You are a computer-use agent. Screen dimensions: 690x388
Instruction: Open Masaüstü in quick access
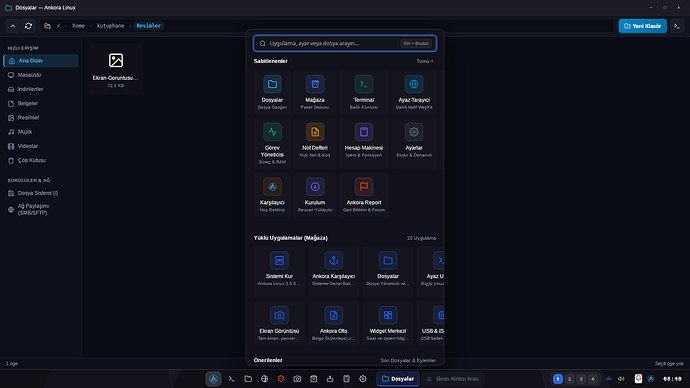pos(41,75)
